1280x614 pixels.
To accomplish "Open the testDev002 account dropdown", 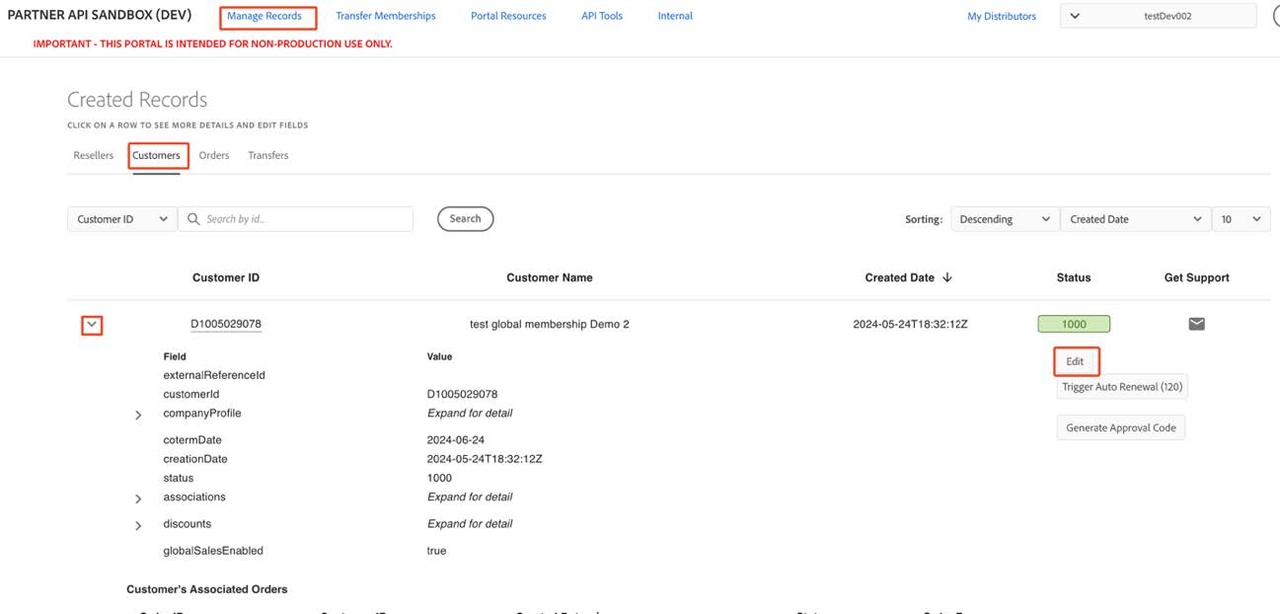I will pyautogui.click(x=1157, y=16).
